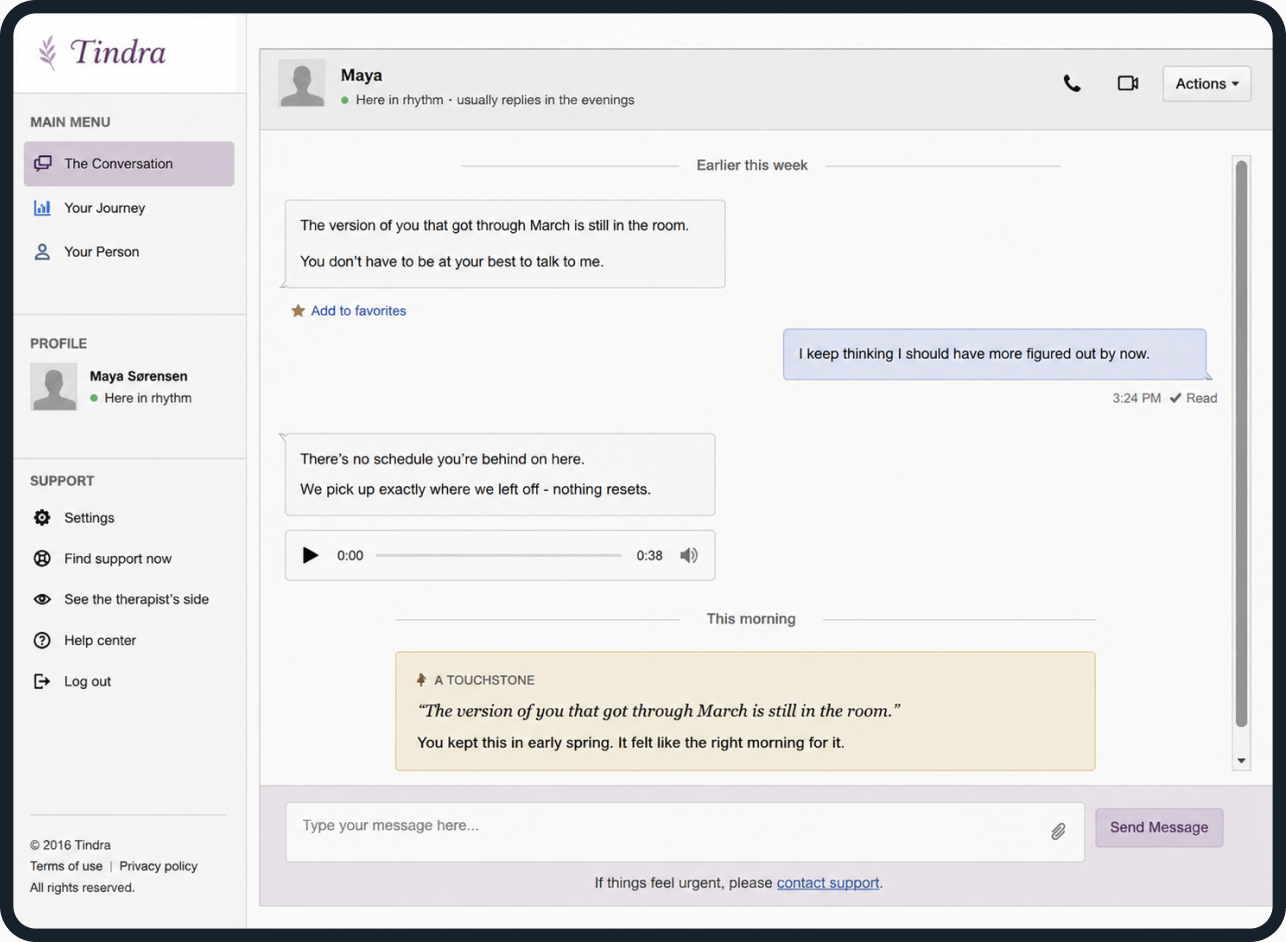The width and height of the screenshot is (1286, 942).
Task: Open Terms of use
Action: click(66, 866)
